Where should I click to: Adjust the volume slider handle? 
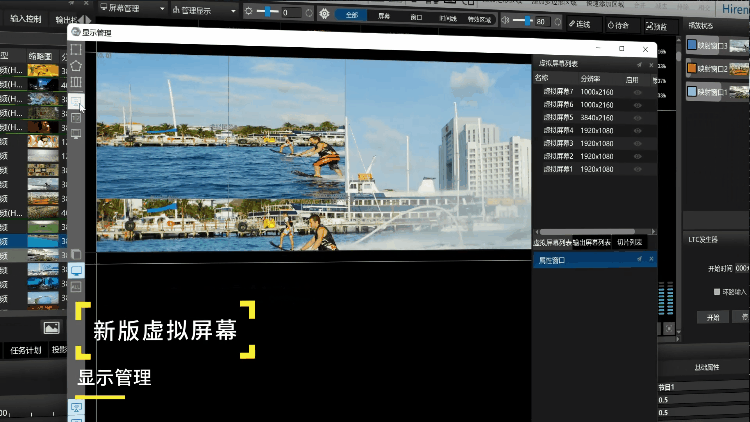tap(527, 21)
